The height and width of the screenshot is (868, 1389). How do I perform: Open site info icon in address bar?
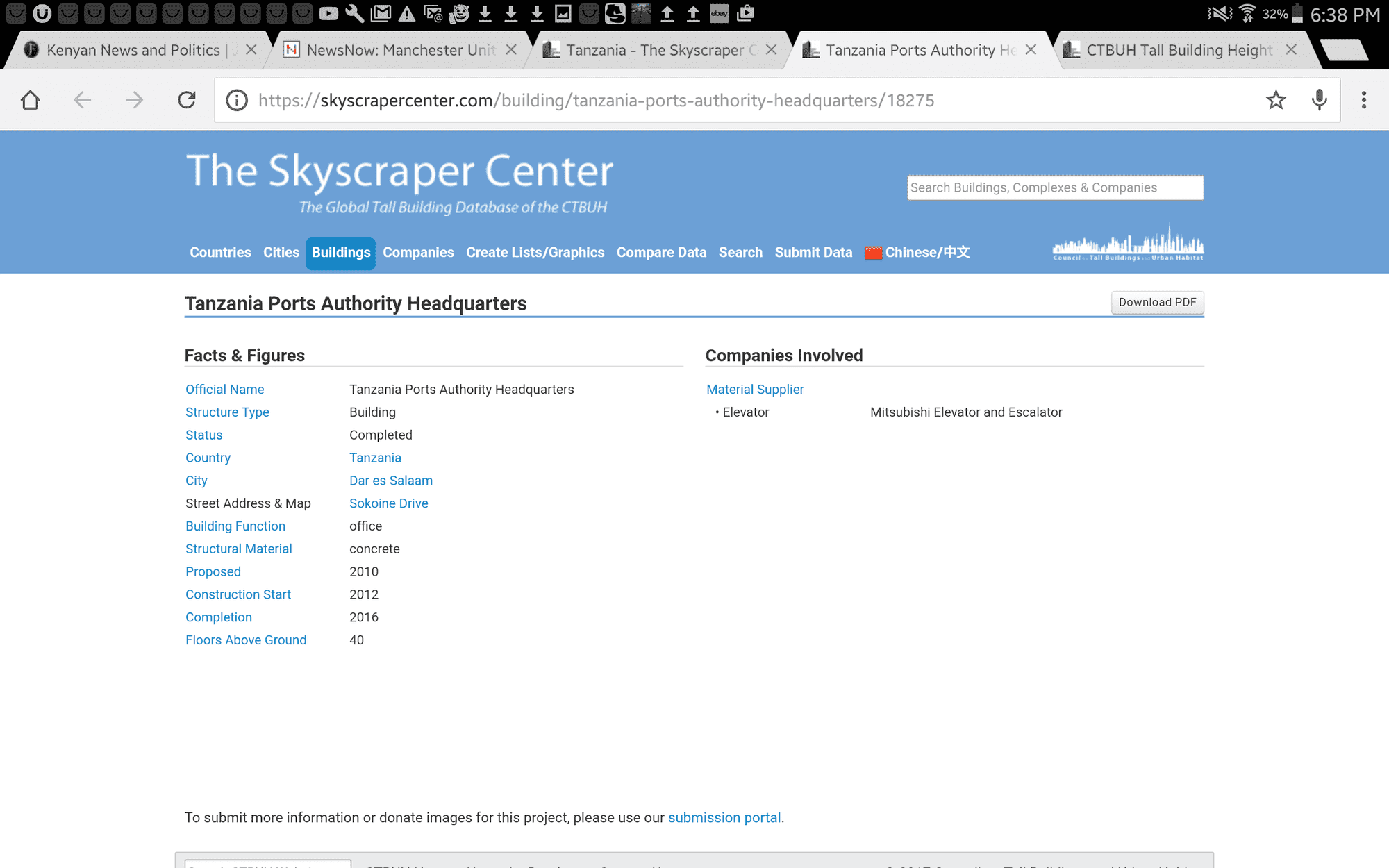tap(237, 100)
